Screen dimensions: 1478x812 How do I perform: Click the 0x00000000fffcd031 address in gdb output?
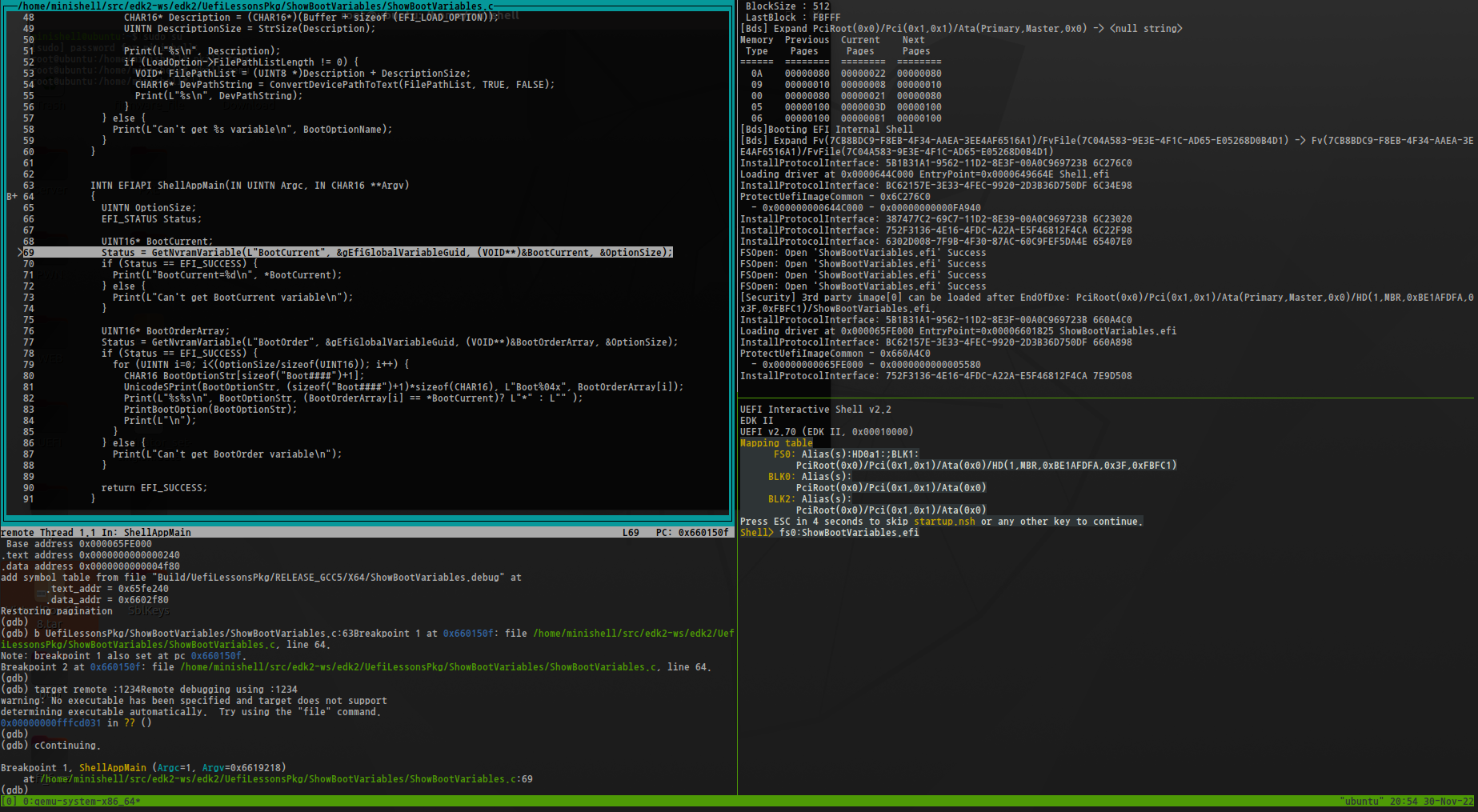coord(51,722)
